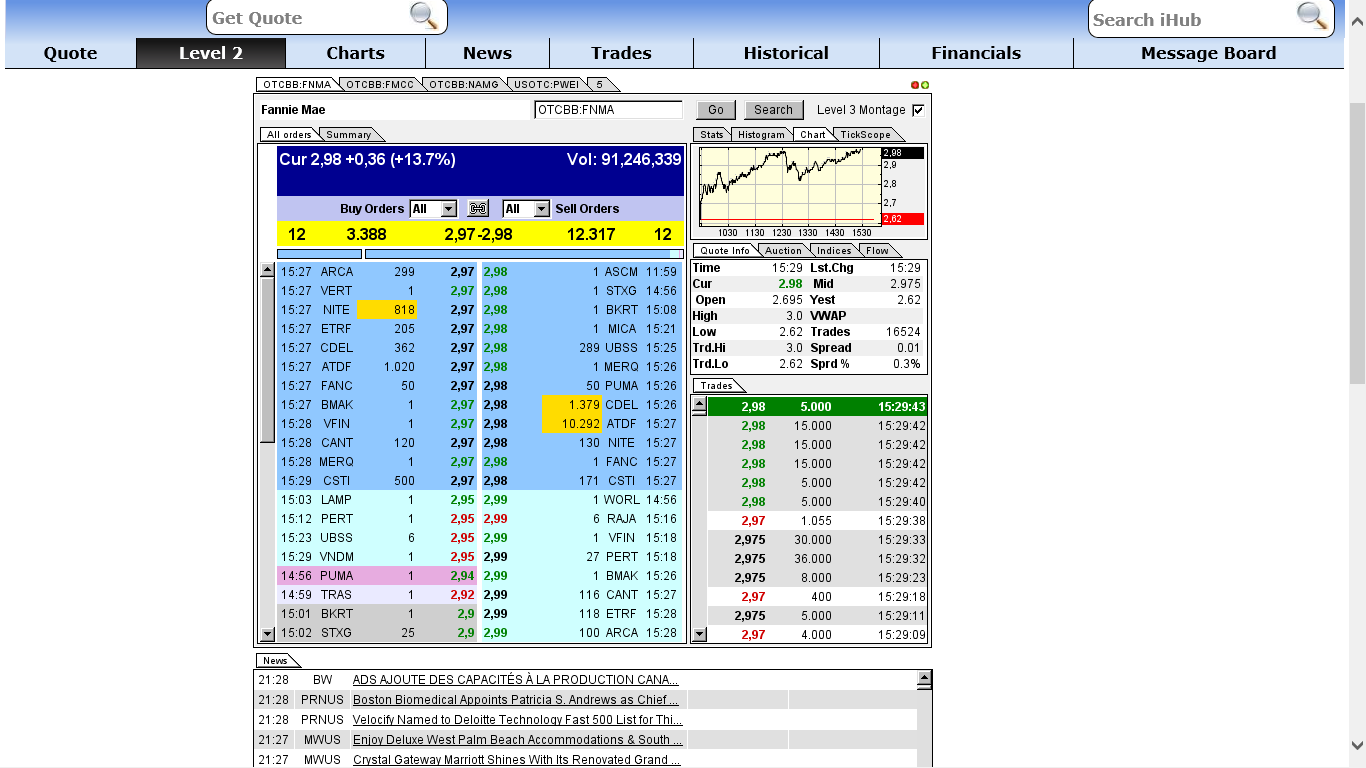Viewport: 1366px width, 768px height.
Task: Select the Summary tab
Action: tap(349, 135)
